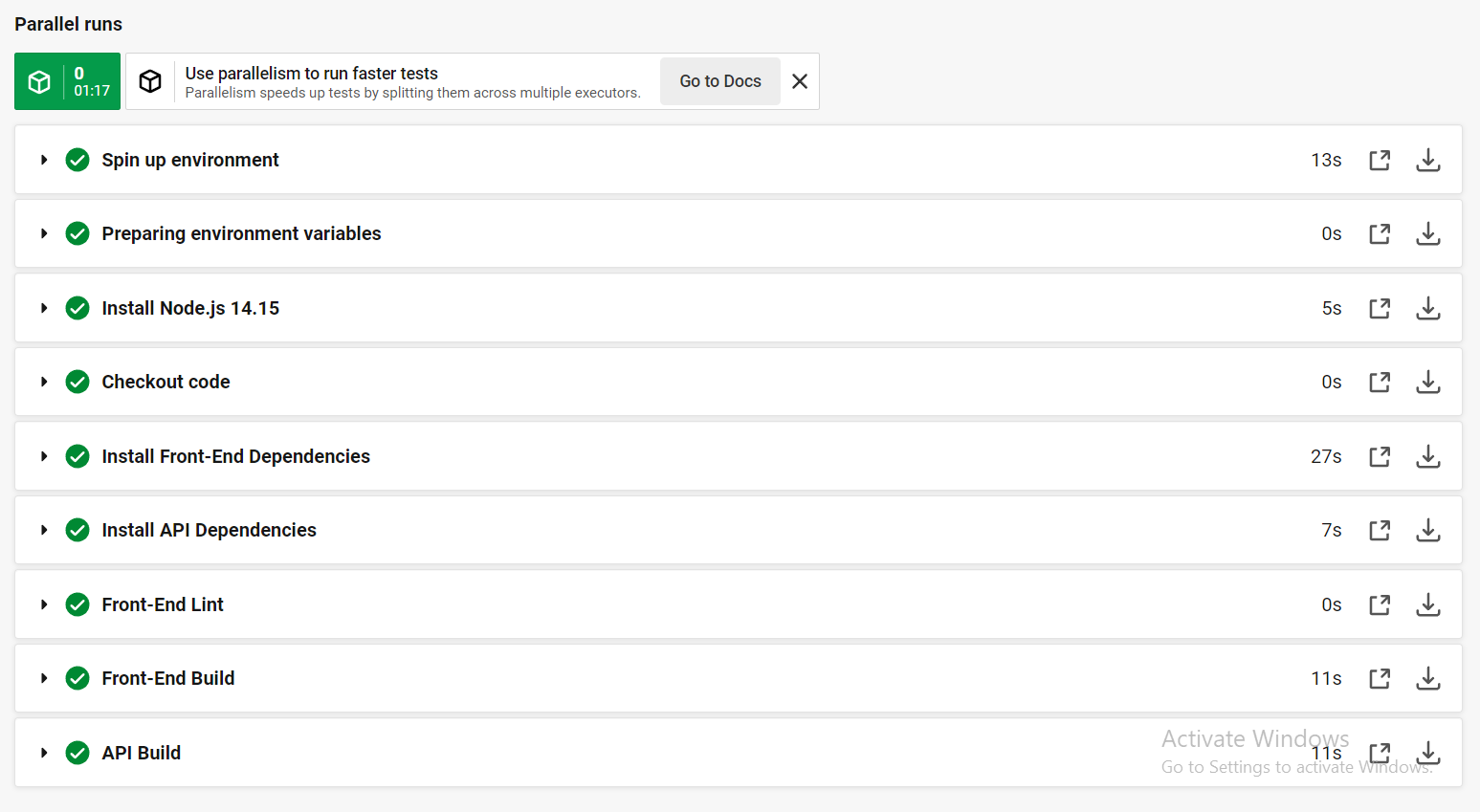
Task: Download the Front-End Build step output
Action: click(1427, 678)
